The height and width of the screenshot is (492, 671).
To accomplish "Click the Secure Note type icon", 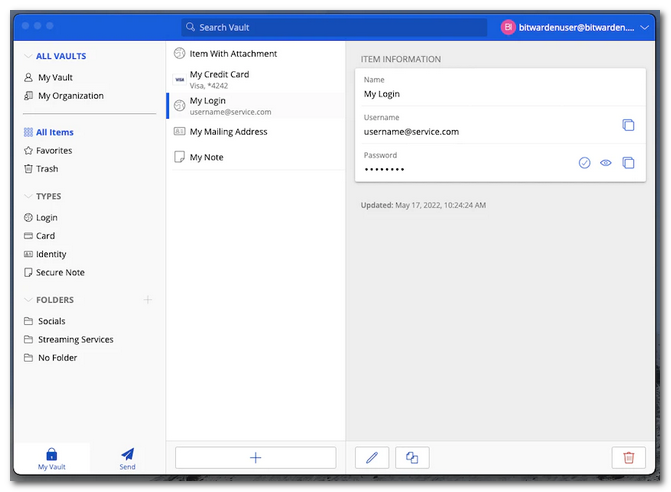I will click(x=28, y=273).
